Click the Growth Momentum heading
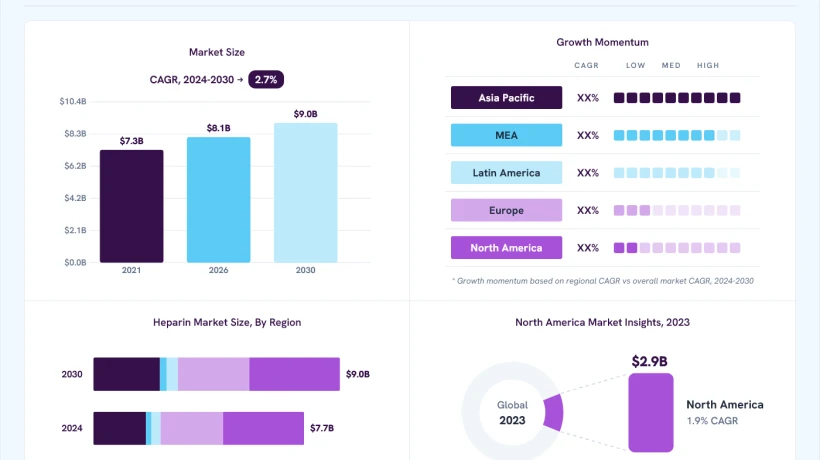820x460 pixels. (x=602, y=42)
